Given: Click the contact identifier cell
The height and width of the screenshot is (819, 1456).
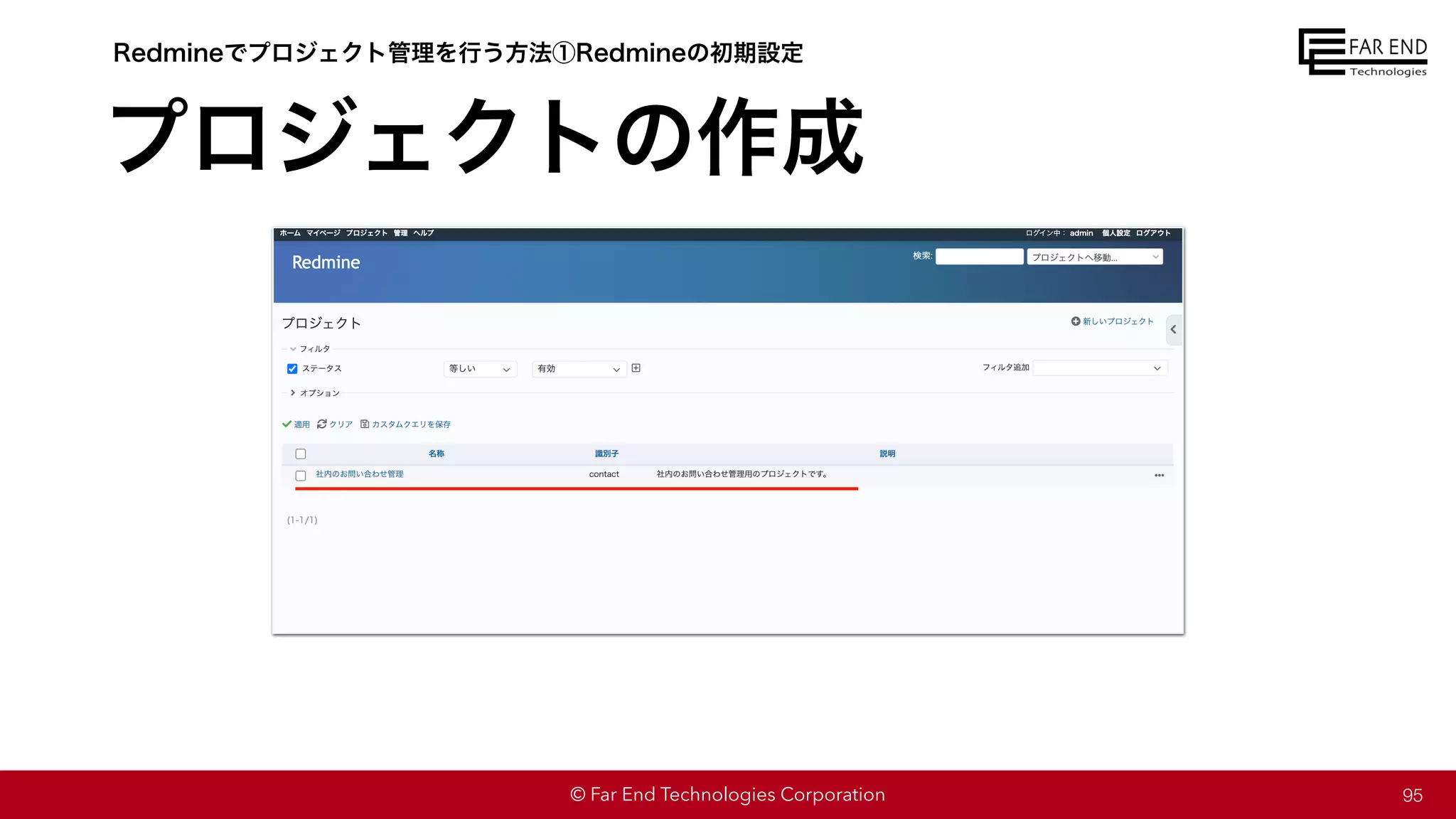Looking at the screenshot, I should pos(604,474).
